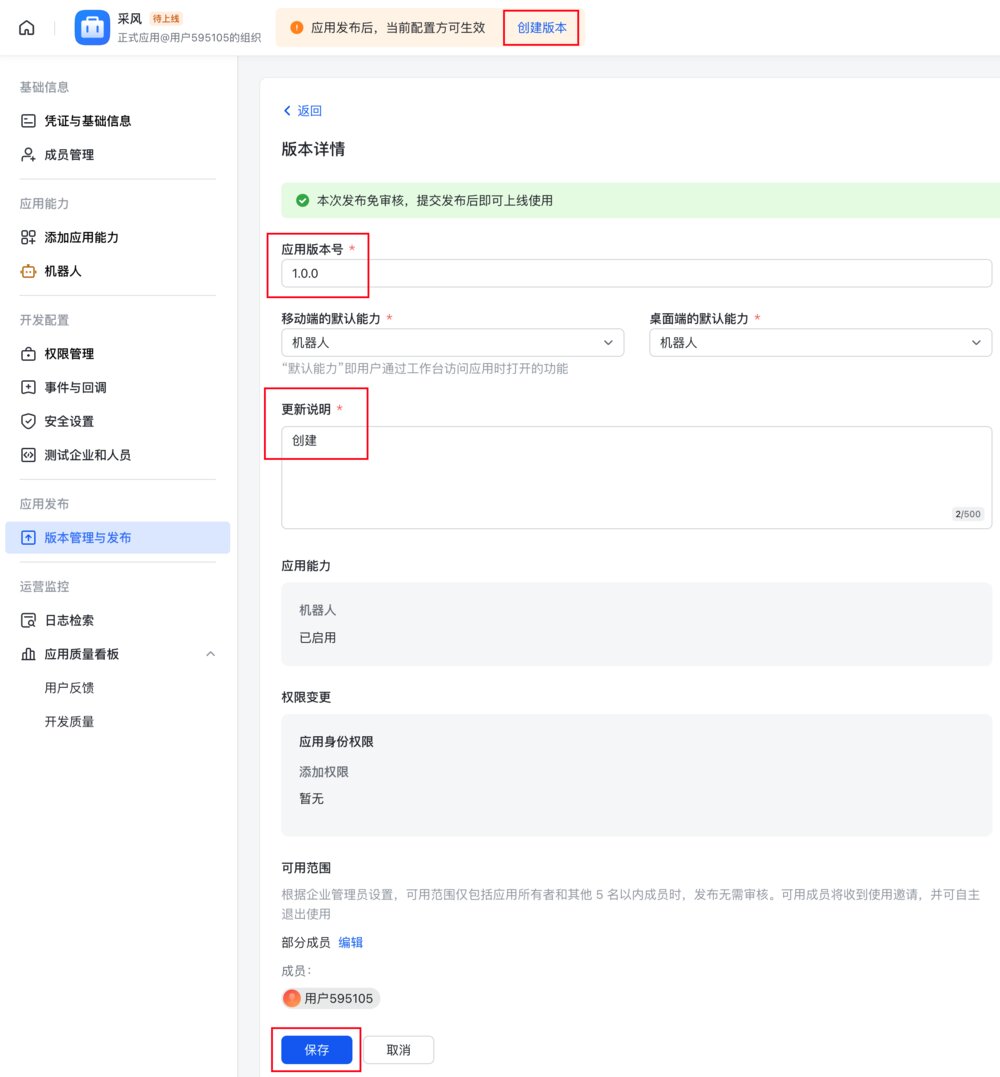Open the 桌面端的默认能力 dropdown
Screen dimensions: 1000x1077
click(820, 342)
